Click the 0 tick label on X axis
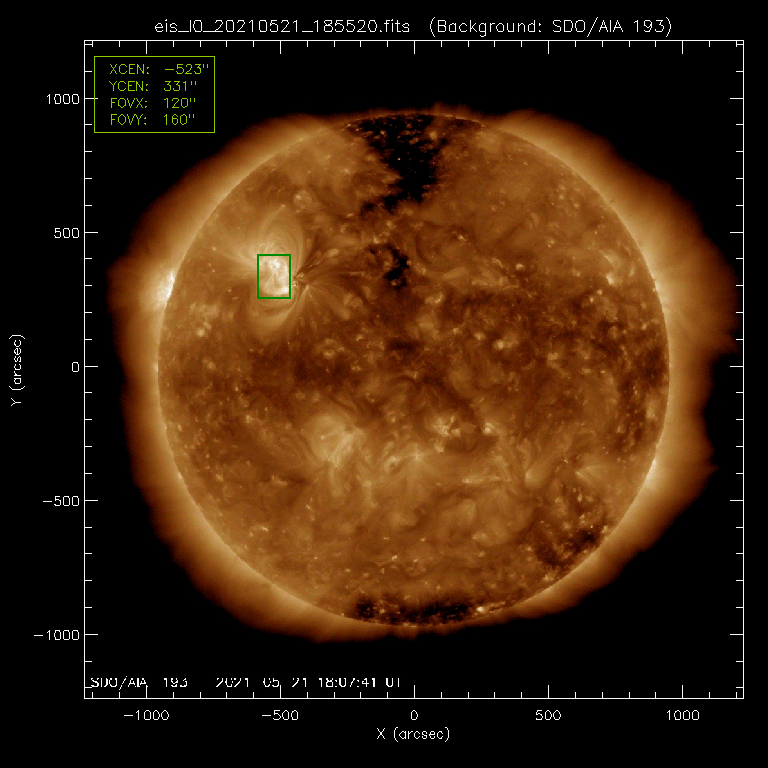Screen dimensions: 768x768 (x=414, y=716)
